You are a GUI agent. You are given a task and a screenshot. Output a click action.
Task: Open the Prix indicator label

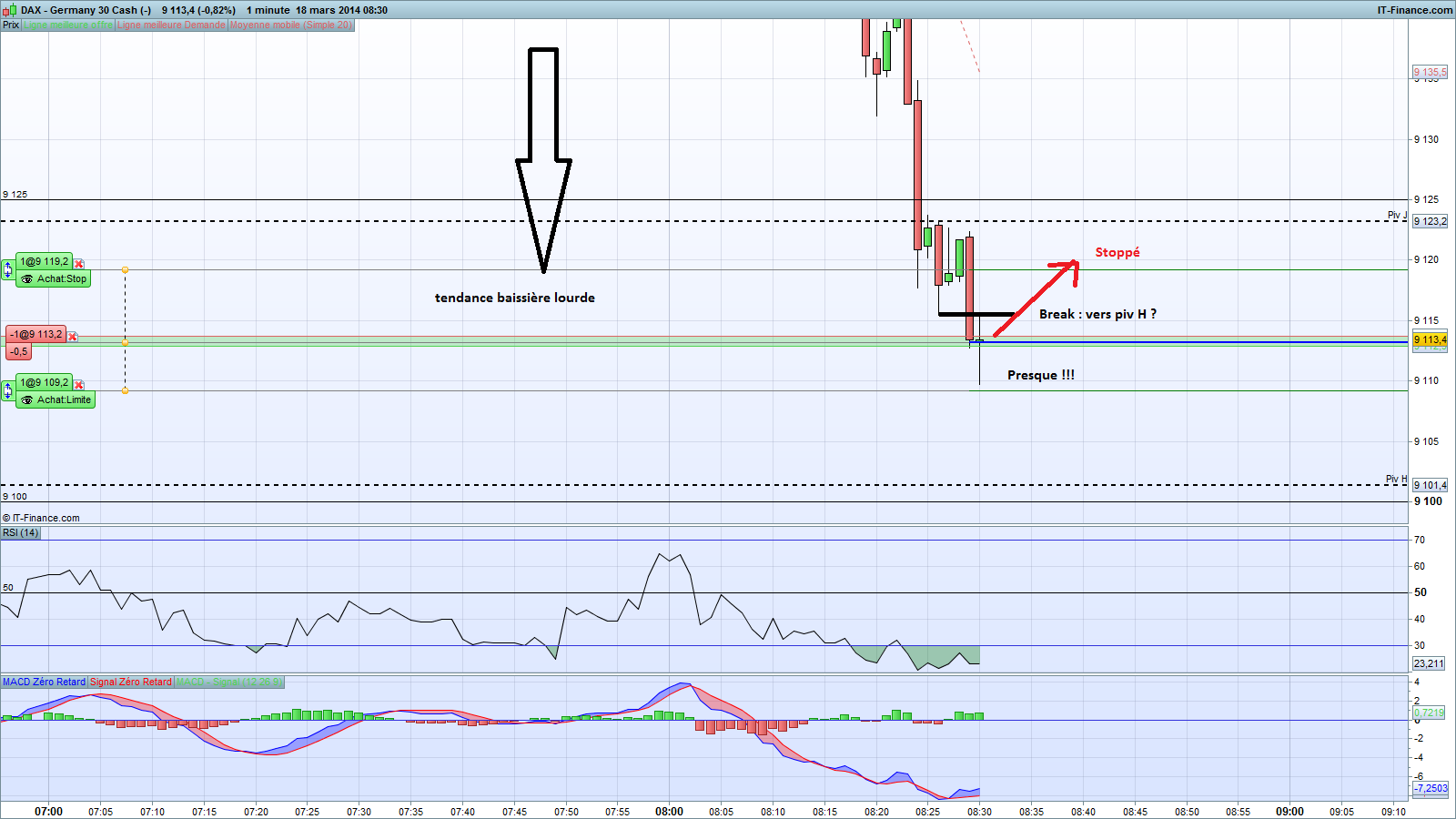click(11, 25)
